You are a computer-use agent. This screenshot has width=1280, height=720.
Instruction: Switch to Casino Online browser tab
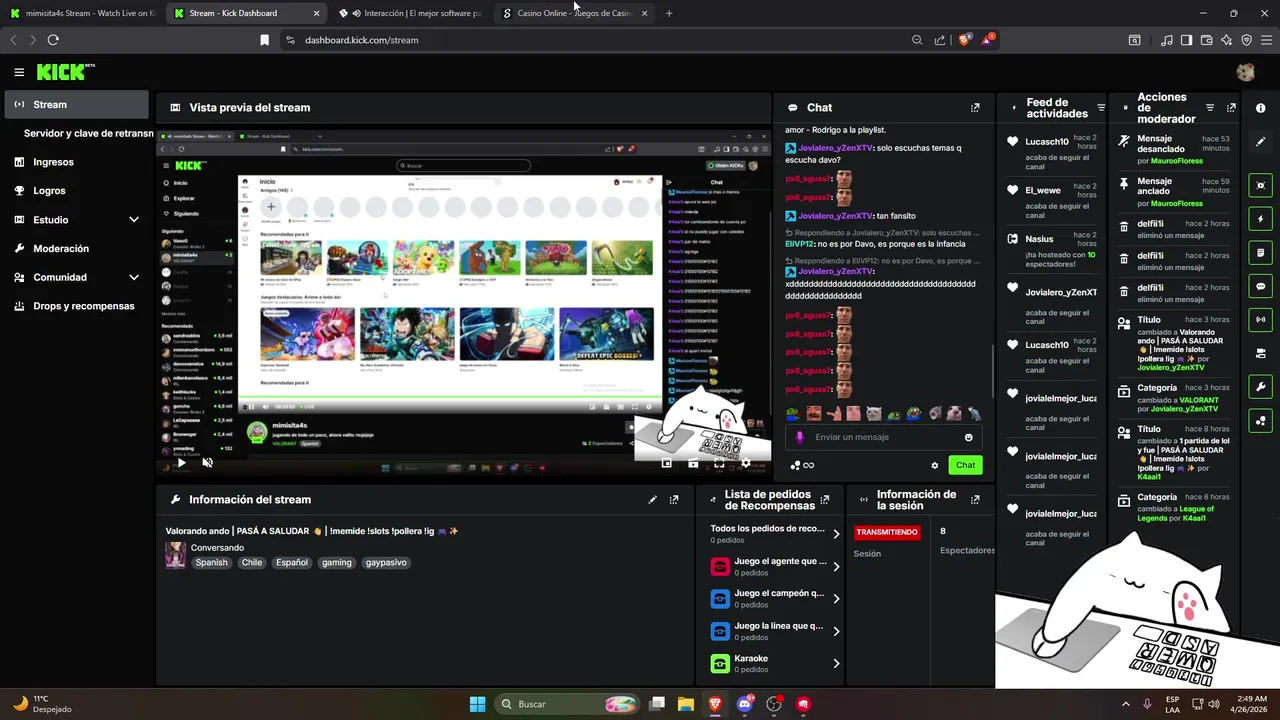[574, 13]
